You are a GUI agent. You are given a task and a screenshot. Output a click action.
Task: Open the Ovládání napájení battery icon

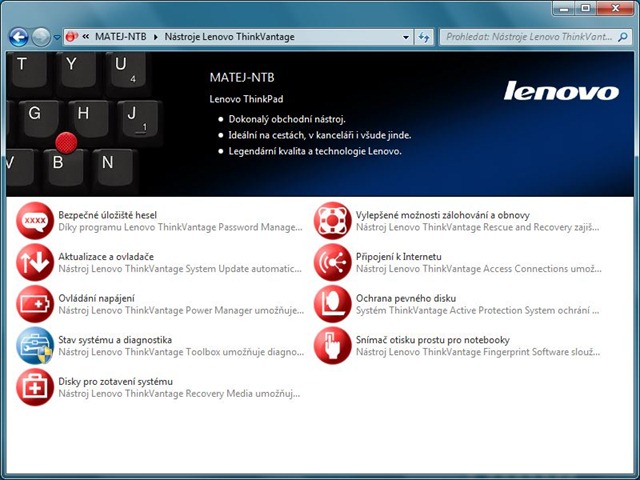35,304
